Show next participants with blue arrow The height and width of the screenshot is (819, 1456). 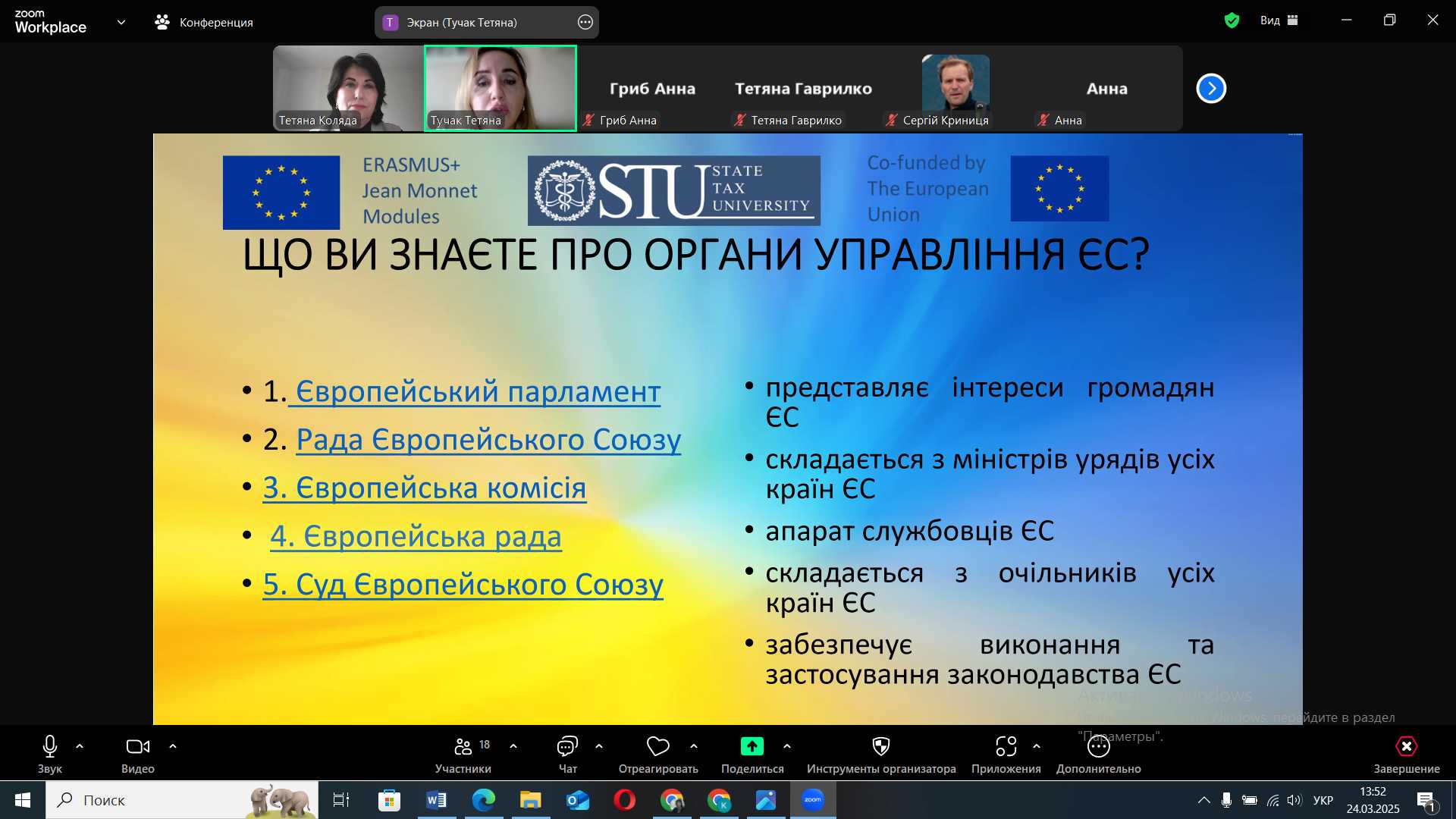(1211, 89)
